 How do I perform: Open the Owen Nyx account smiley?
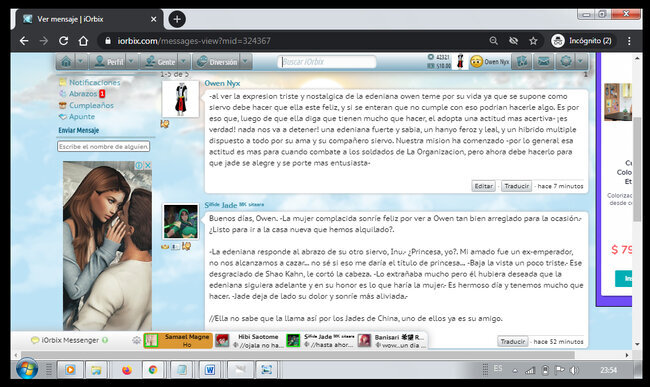click(476, 62)
